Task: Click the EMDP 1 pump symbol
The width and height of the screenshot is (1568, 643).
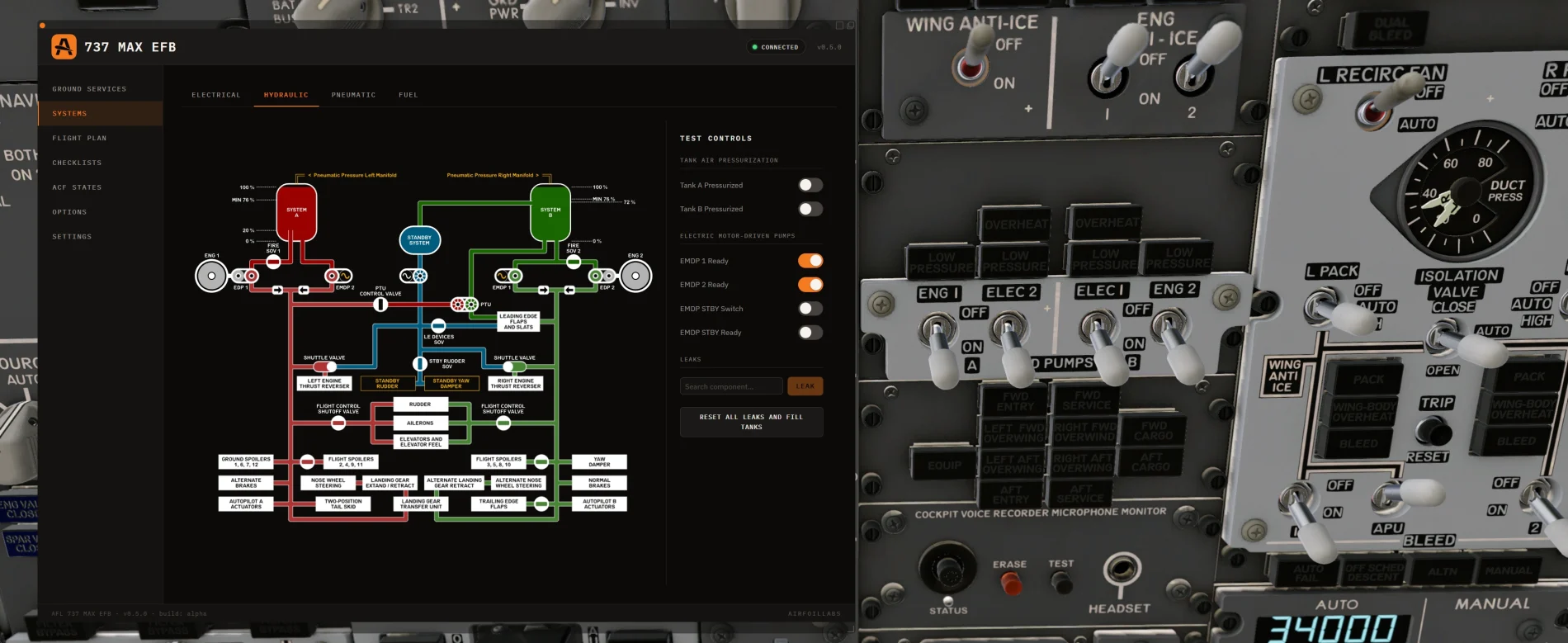Action: coord(508,276)
